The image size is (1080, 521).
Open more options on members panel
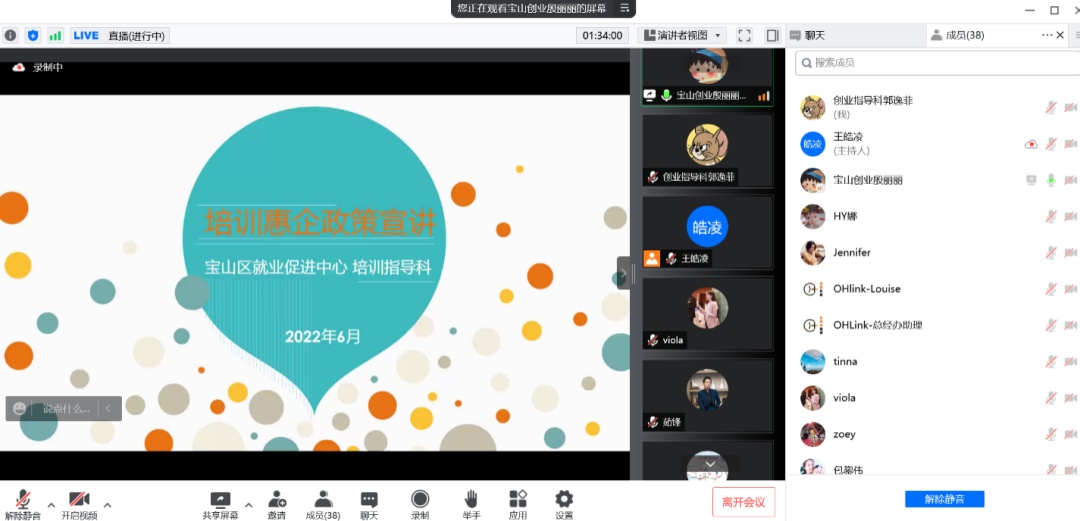coord(1047,35)
